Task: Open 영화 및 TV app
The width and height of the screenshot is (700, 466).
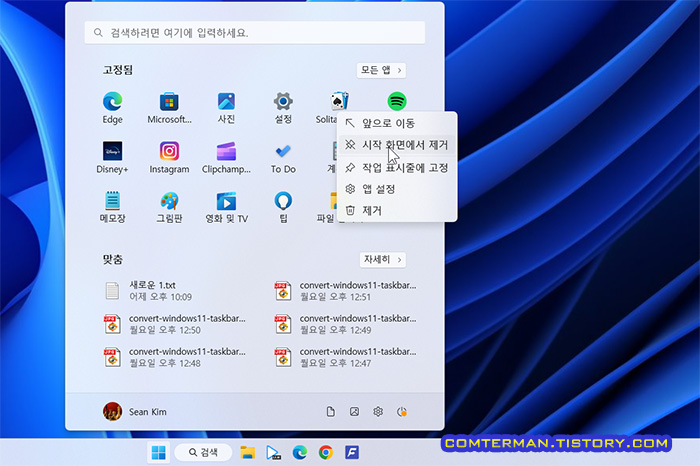Action: [226, 207]
